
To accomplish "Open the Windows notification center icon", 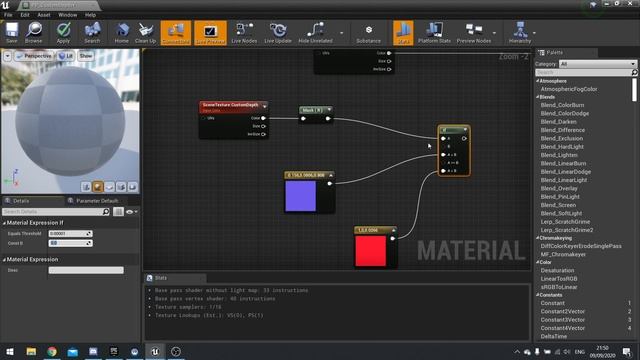I will (x=627, y=351).
